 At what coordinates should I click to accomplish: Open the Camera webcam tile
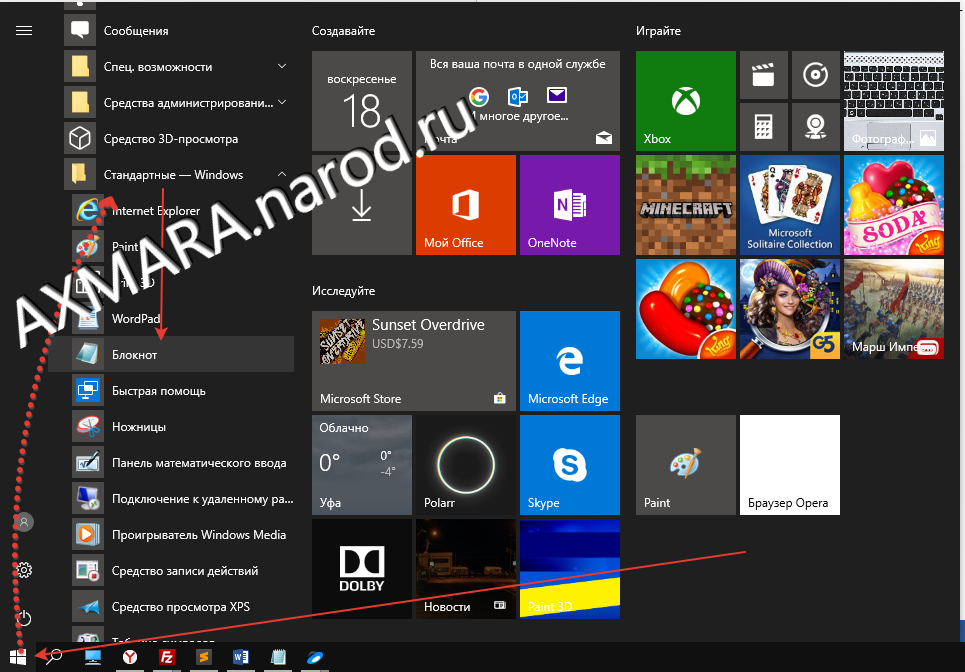click(815, 127)
